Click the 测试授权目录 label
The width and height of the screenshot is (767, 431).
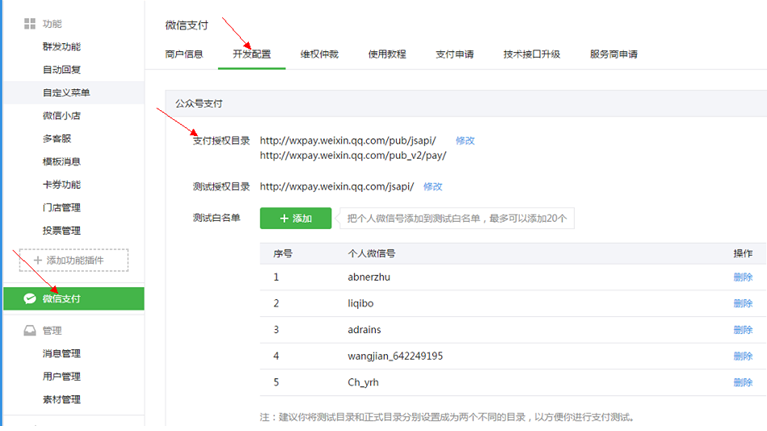pos(221,186)
